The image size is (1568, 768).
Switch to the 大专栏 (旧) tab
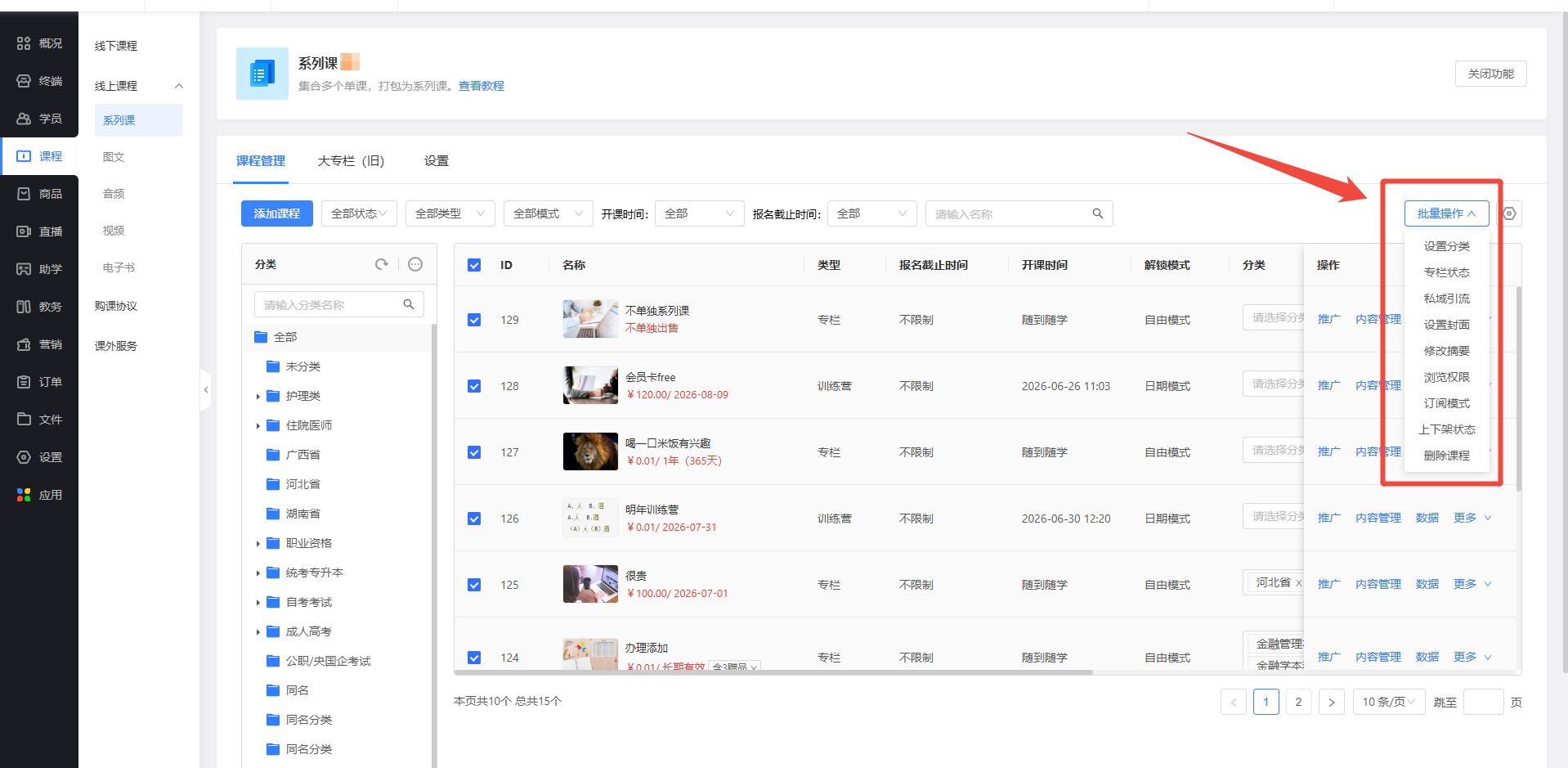pyautogui.click(x=351, y=161)
